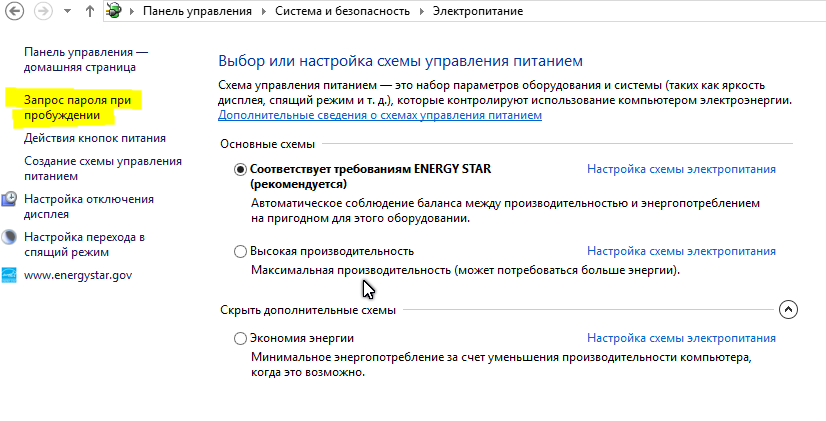
Task: Open Создание схемы управления питанием
Action: pos(103,169)
